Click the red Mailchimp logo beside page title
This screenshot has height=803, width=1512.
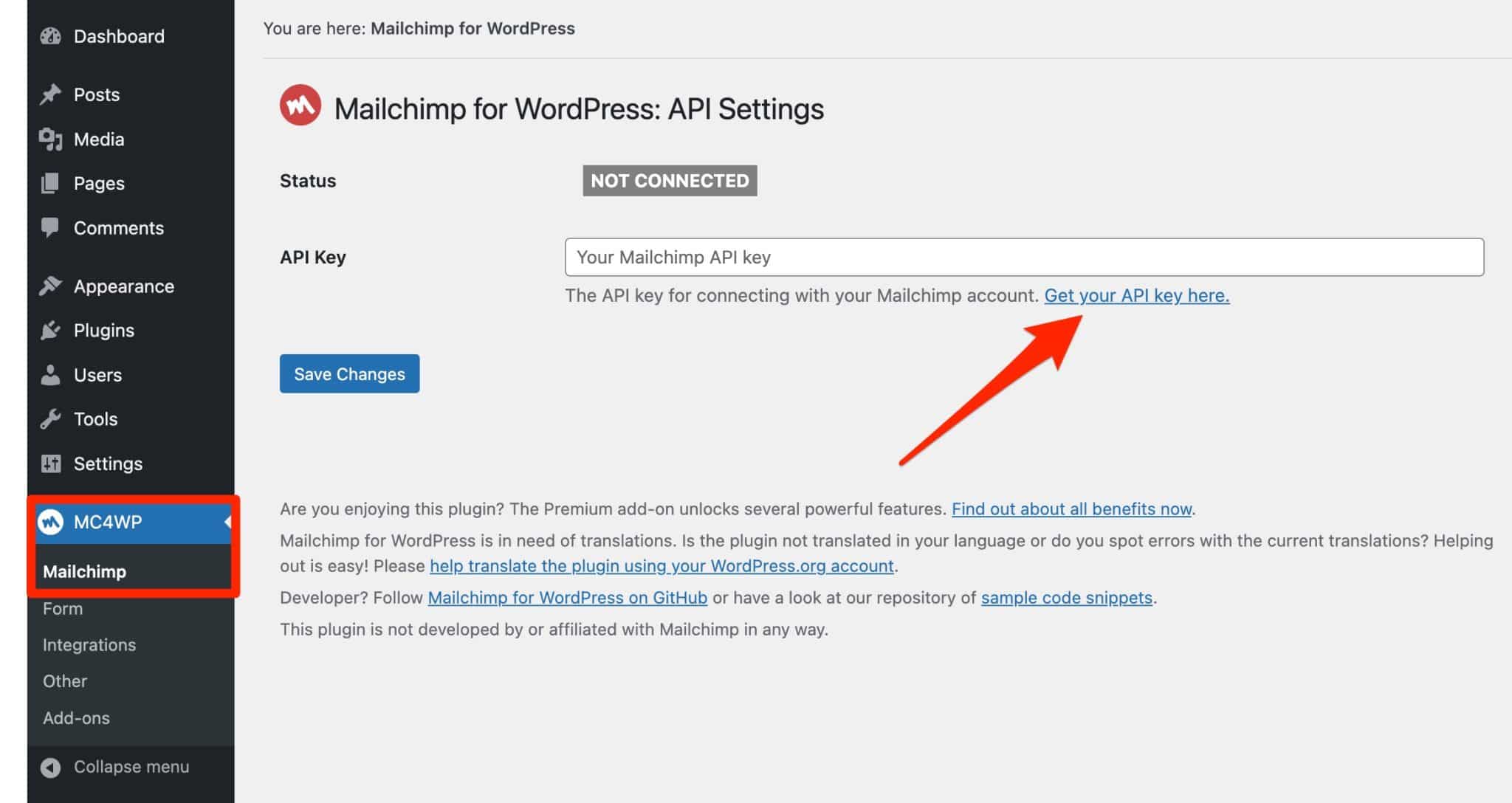[x=300, y=105]
